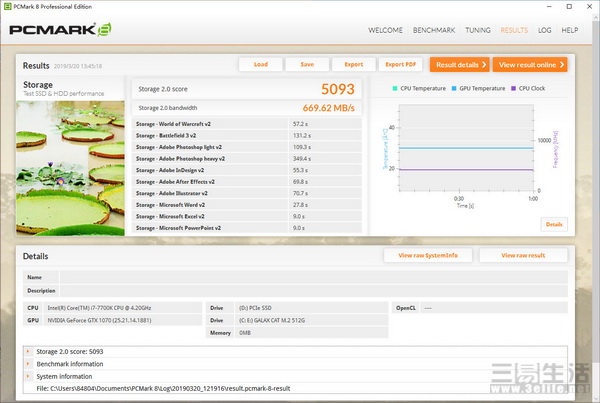
Task: Click View raw result
Action: 523,255
